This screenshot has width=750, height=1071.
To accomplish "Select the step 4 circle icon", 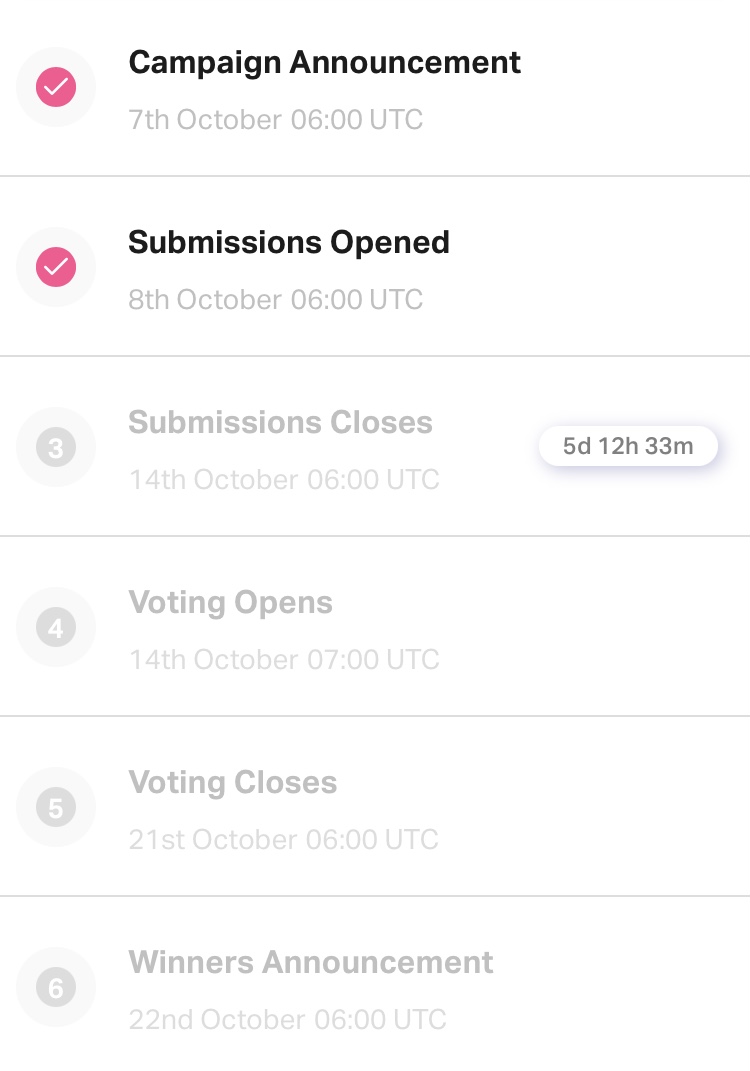I will (x=56, y=627).
